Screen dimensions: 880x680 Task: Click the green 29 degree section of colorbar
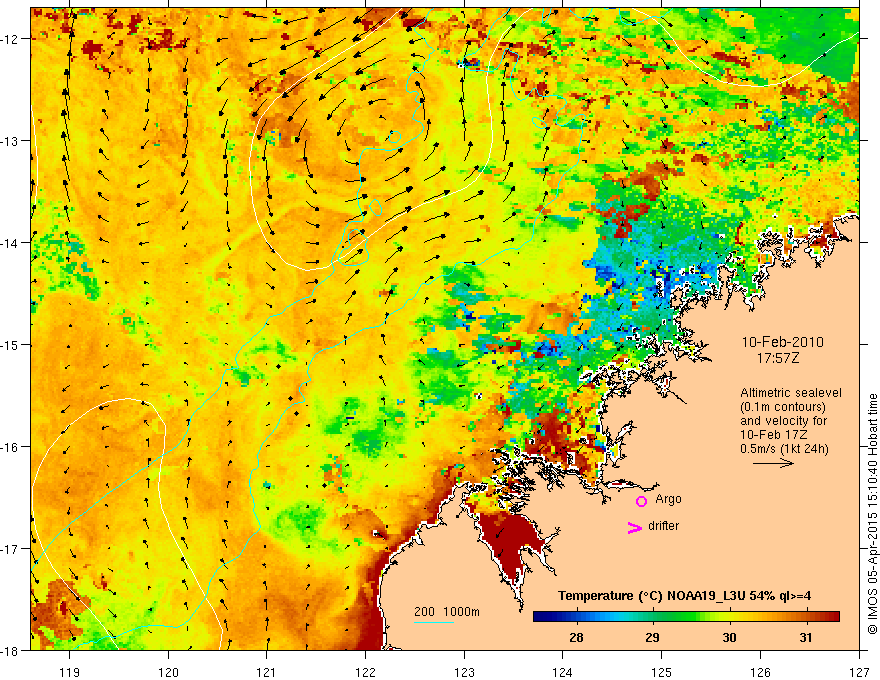652,617
